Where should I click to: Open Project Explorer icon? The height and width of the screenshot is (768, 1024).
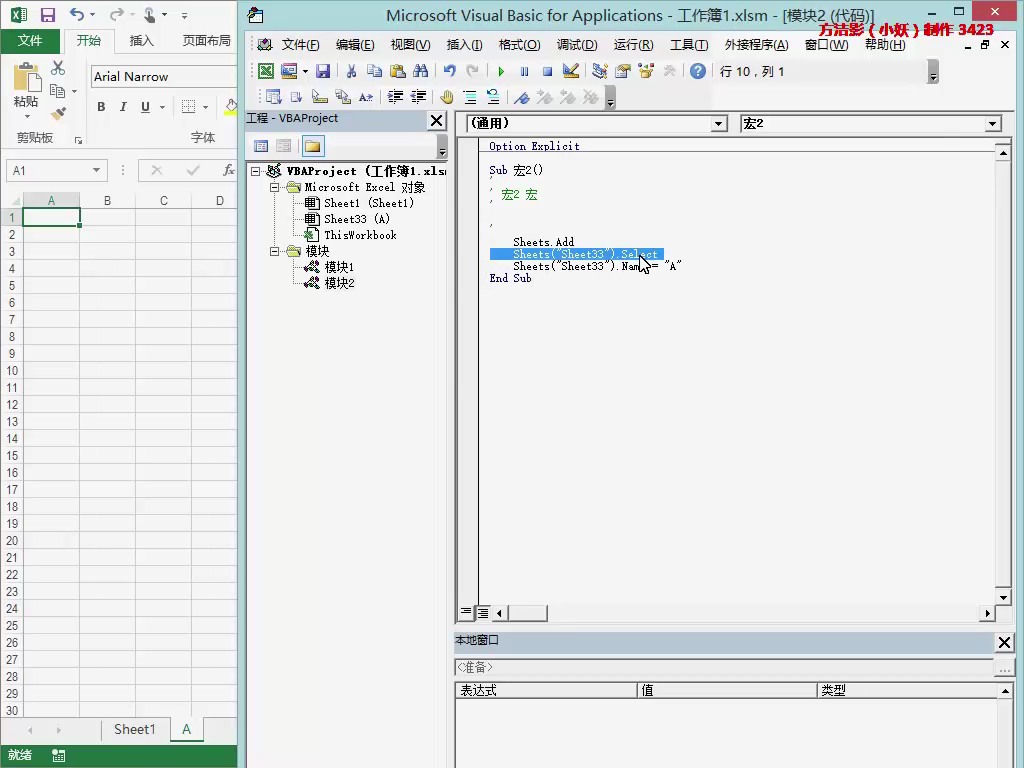(x=600, y=71)
